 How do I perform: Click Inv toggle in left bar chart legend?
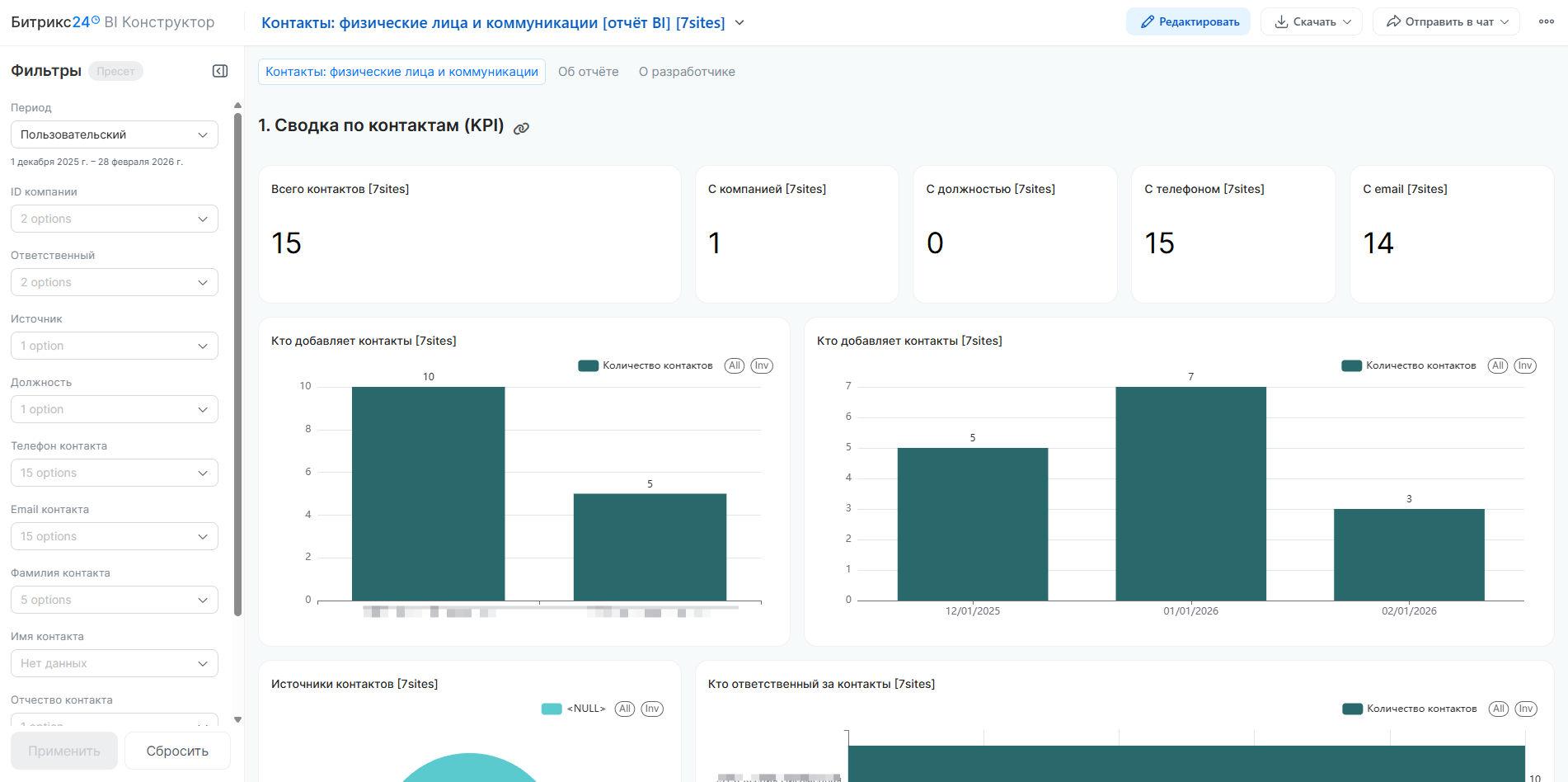tap(761, 365)
